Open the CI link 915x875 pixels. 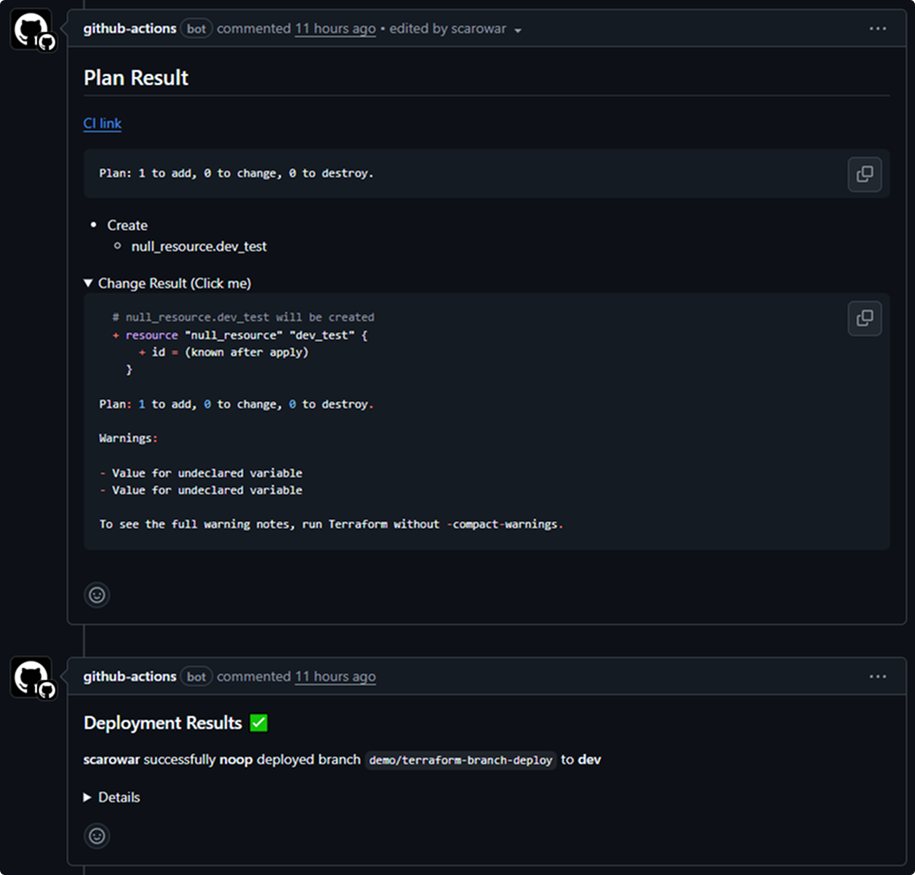(x=102, y=124)
